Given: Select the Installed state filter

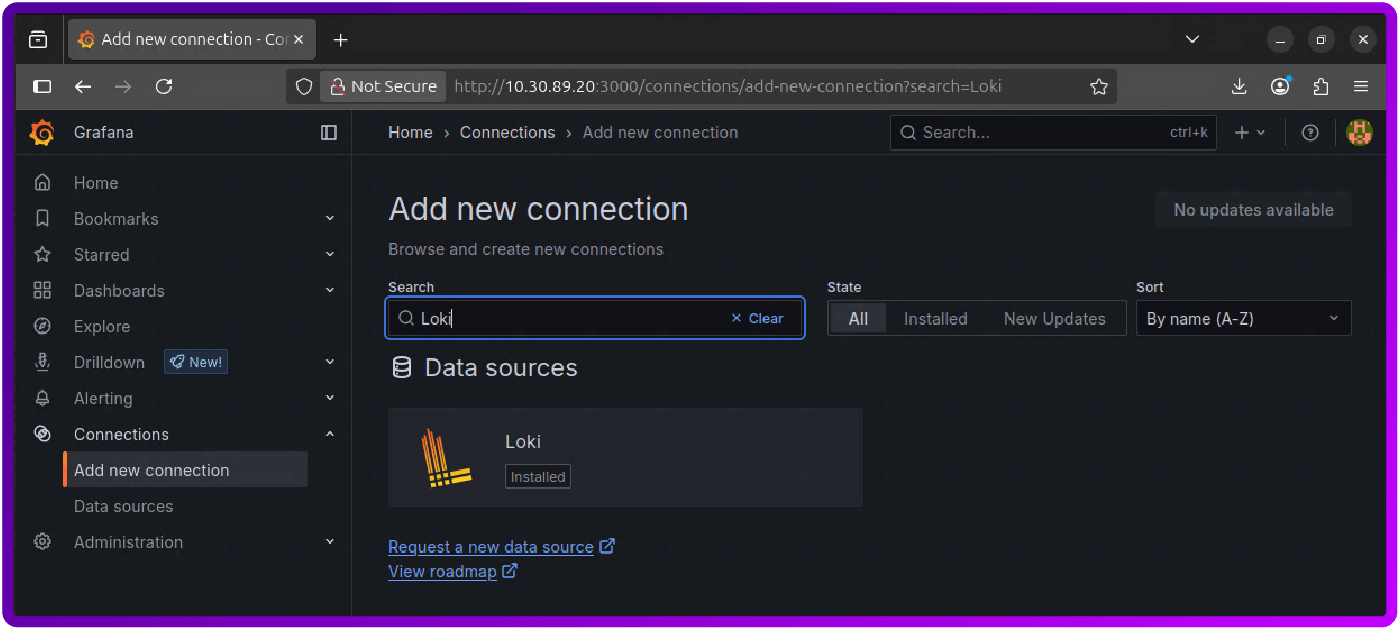Looking at the screenshot, I should 935,318.
